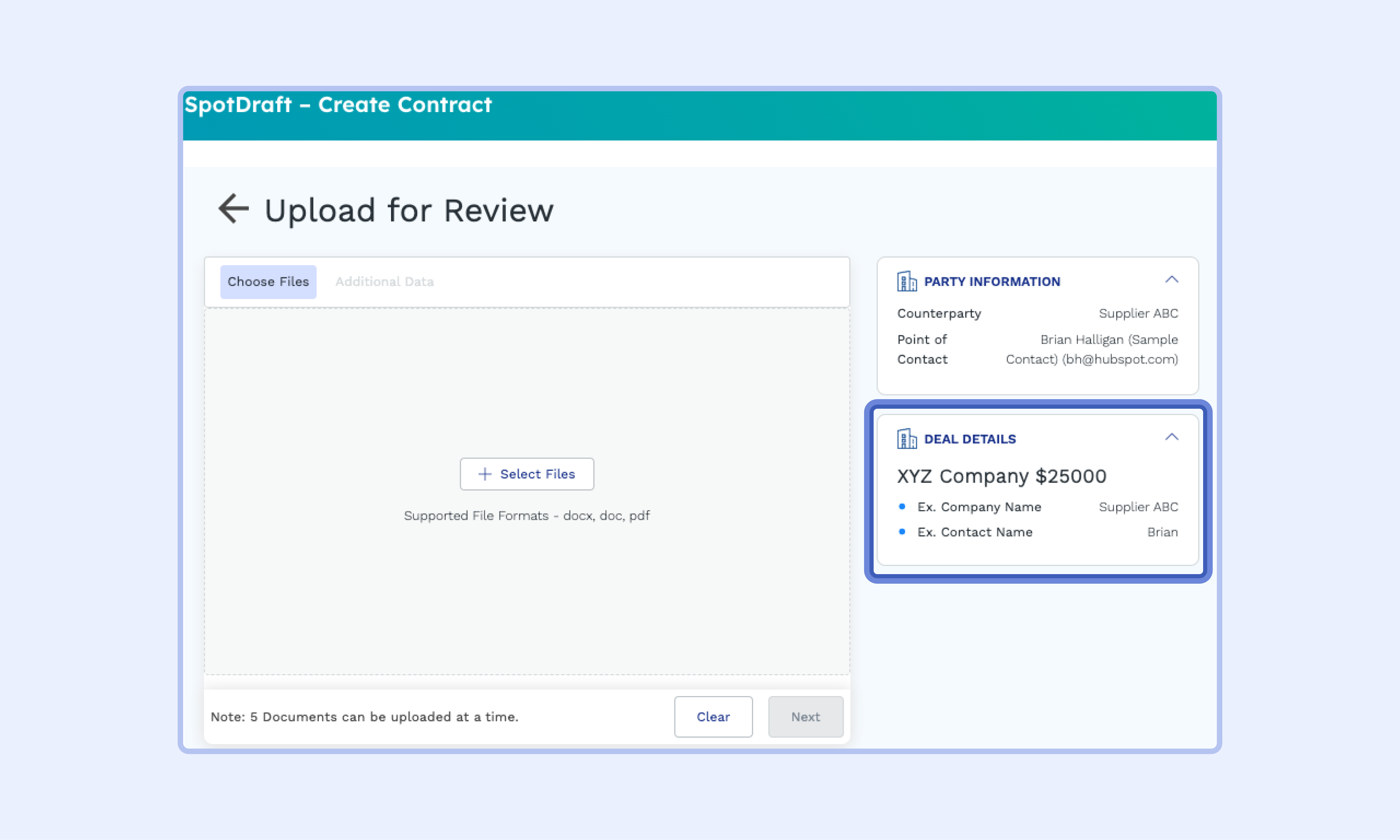The width and height of the screenshot is (1400, 840).
Task: Click the bullet beside Ex. Contact Name
Action: (x=902, y=531)
